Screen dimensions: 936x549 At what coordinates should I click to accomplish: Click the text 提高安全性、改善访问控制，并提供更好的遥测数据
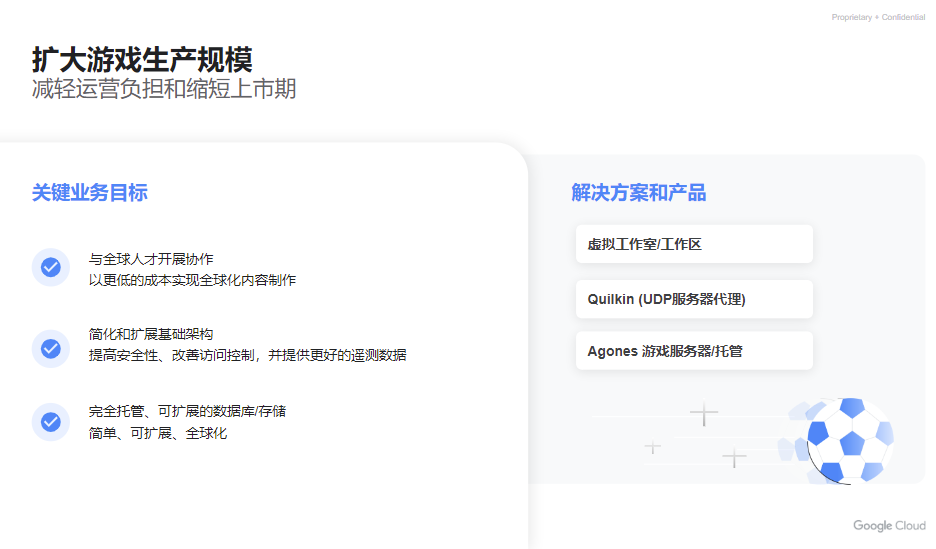[x=247, y=356]
